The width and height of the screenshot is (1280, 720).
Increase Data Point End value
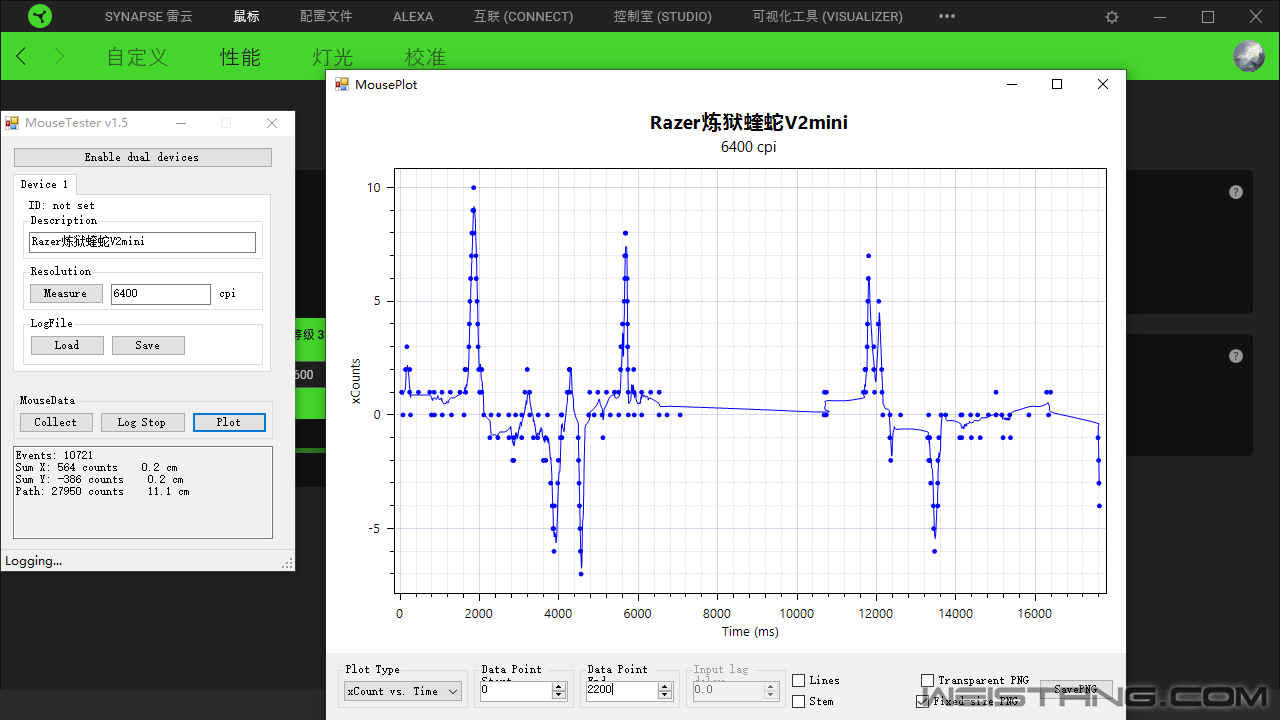tap(665, 686)
